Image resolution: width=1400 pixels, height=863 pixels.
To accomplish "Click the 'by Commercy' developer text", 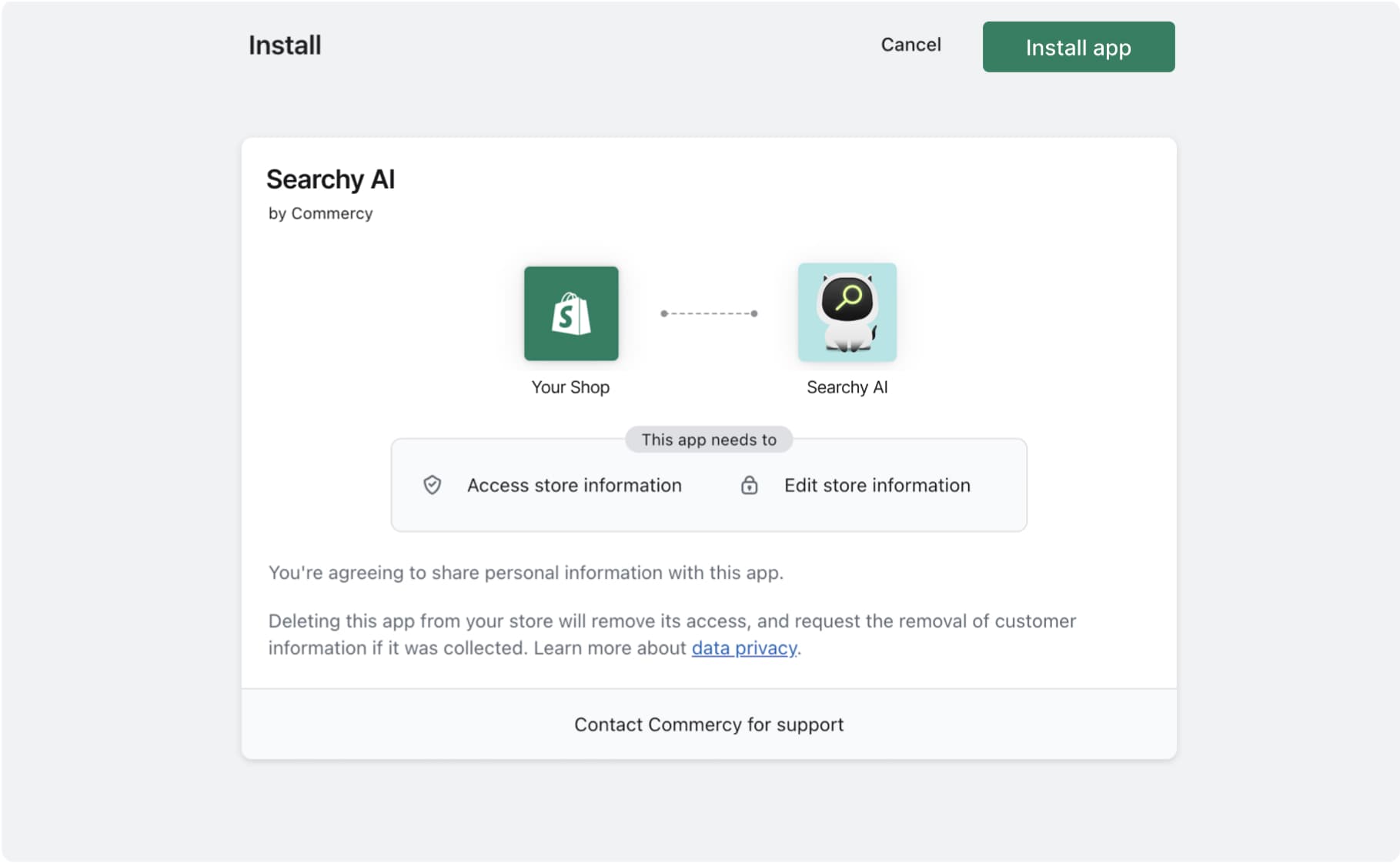I will click(x=320, y=213).
